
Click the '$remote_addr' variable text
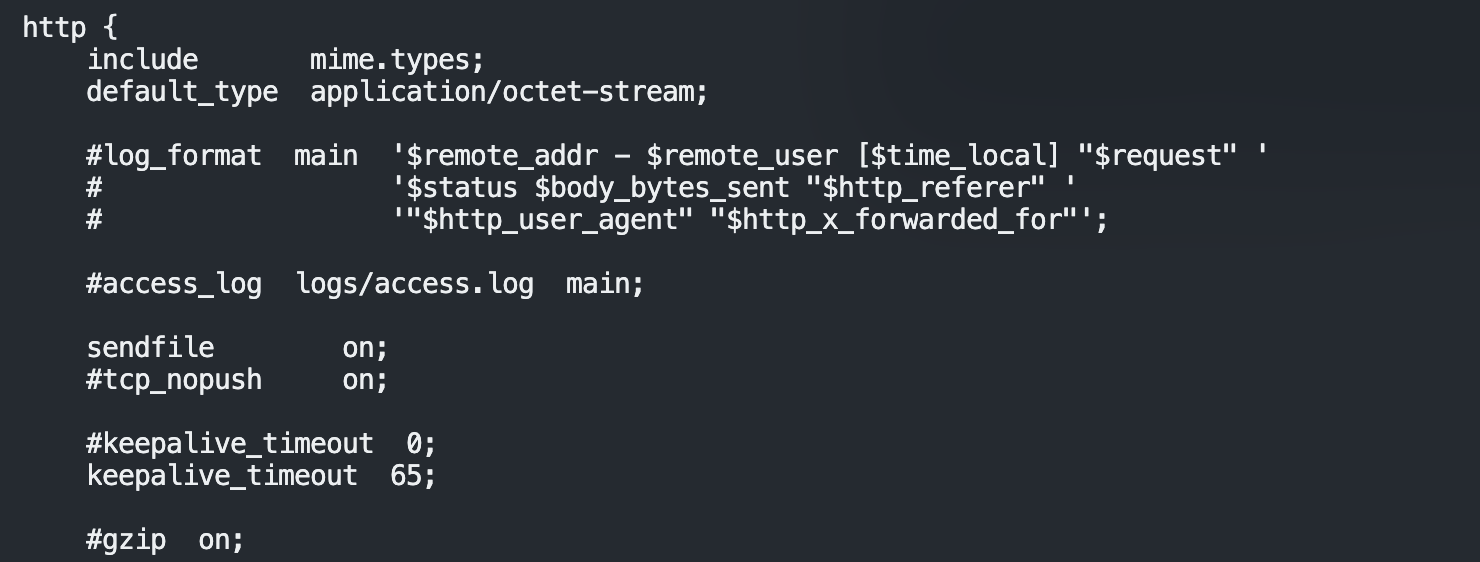[x=509, y=156]
